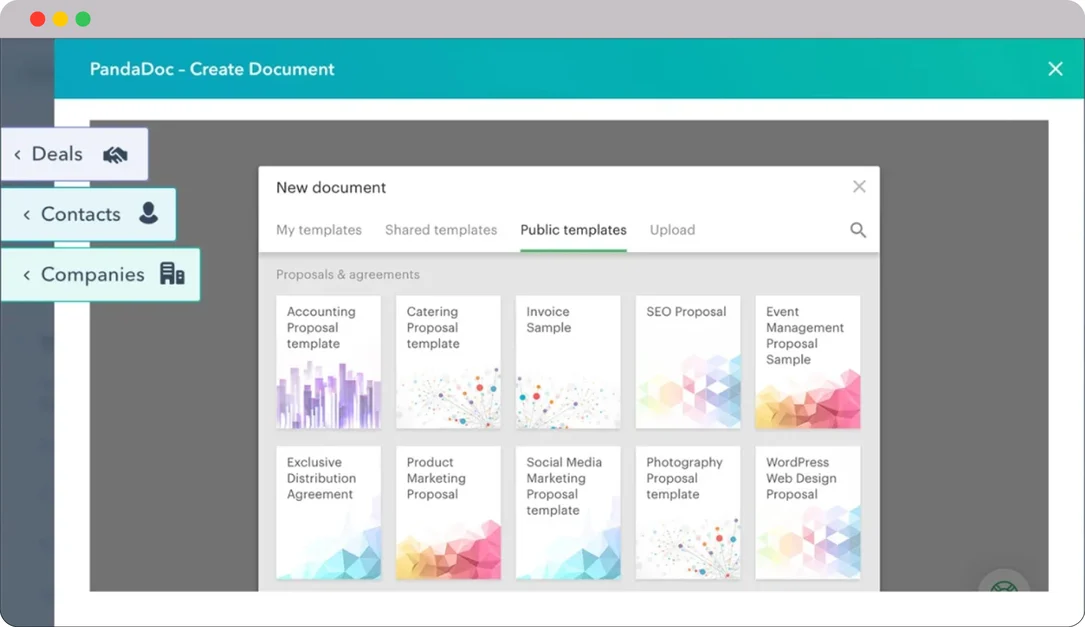Click the Contacts person icon
1085x627 pixels.
pos(148,213)
